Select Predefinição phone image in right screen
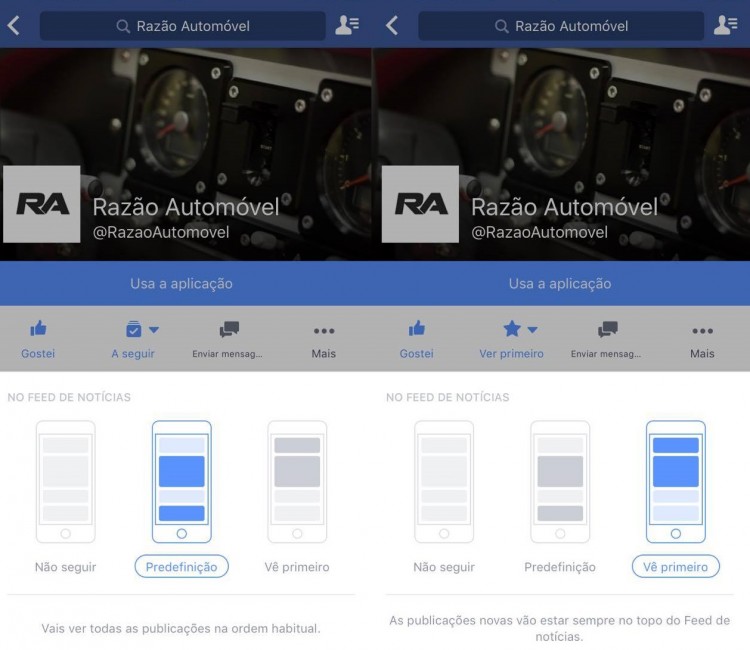The width and height of the screenshot is (750, 650). pos(560,482)
